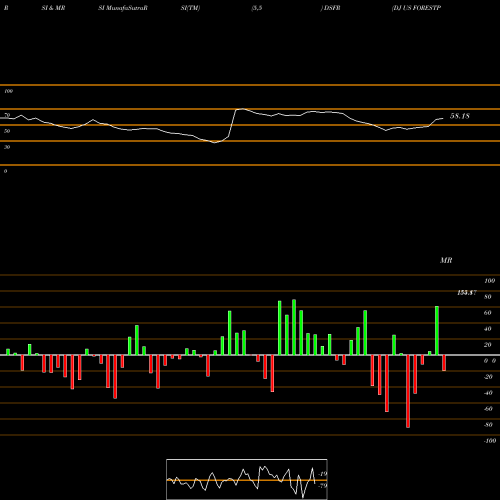Click the -79 value in mini chart
500x500 pixels.
(x=323, y=485)
